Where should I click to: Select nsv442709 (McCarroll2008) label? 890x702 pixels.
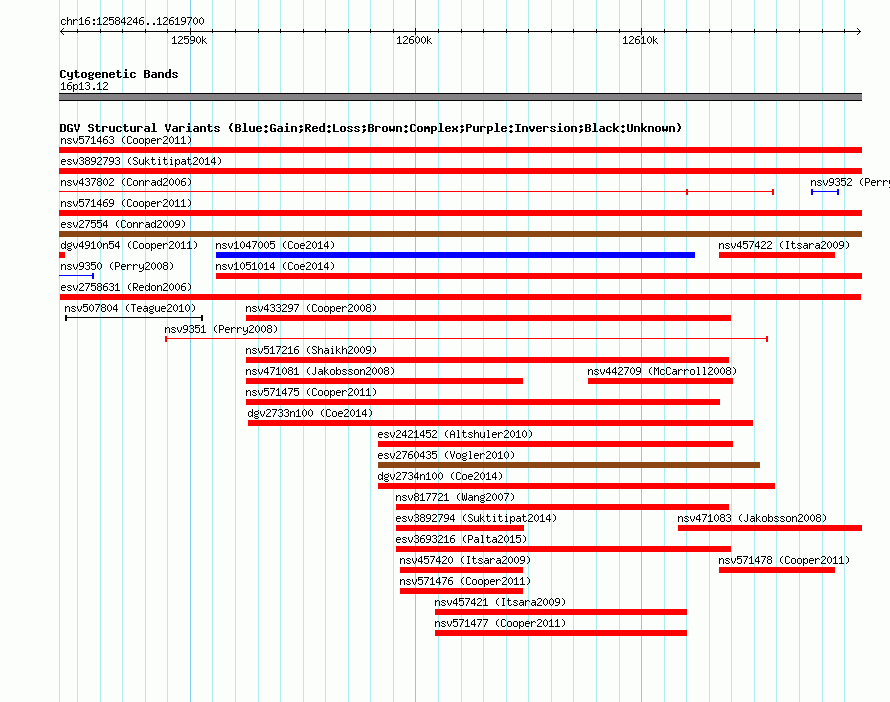pos(662,371)
